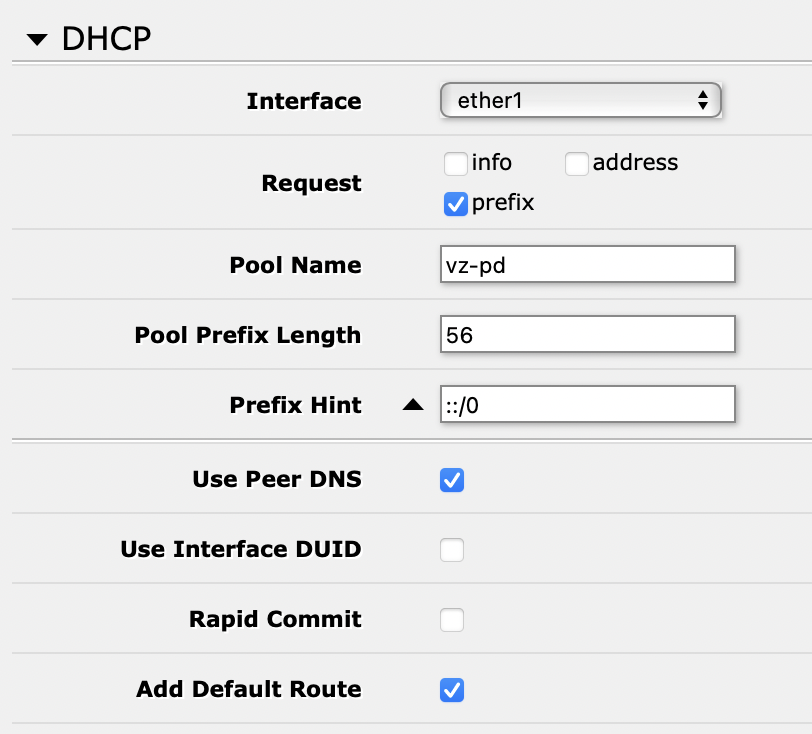Click the Prefix Hint text field showing ::/0
This screenshot has width=812, height=734.
[588, 404]
